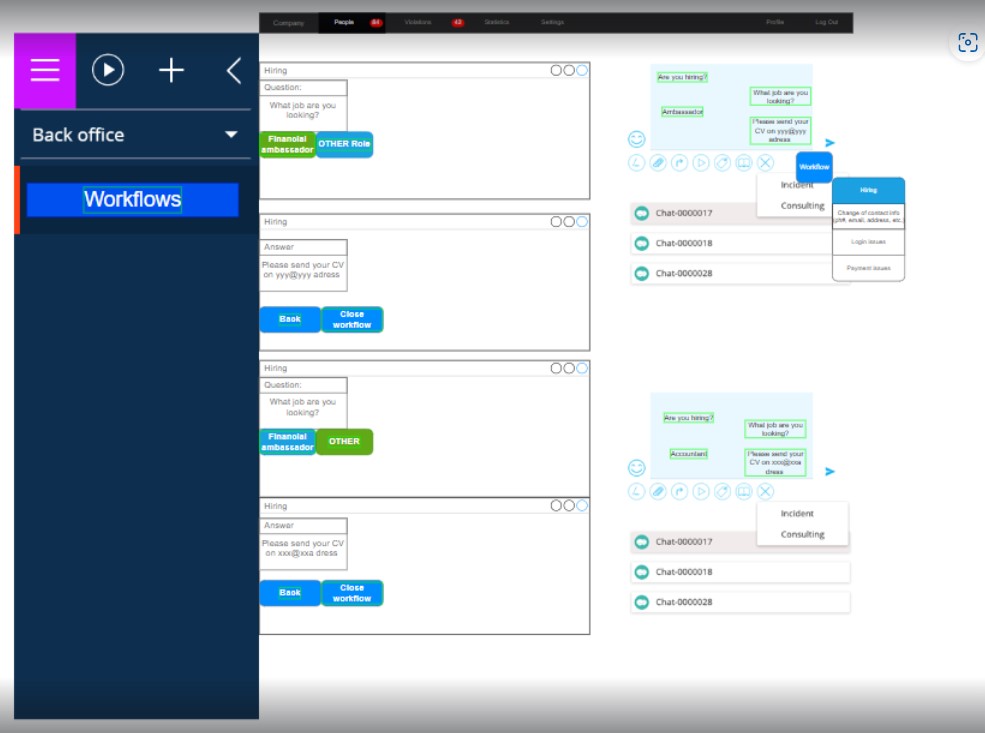This screenshot has width=985, height=733.
Task: Choose Payment issues in the Hiring submenu
Action: point(868,268)
